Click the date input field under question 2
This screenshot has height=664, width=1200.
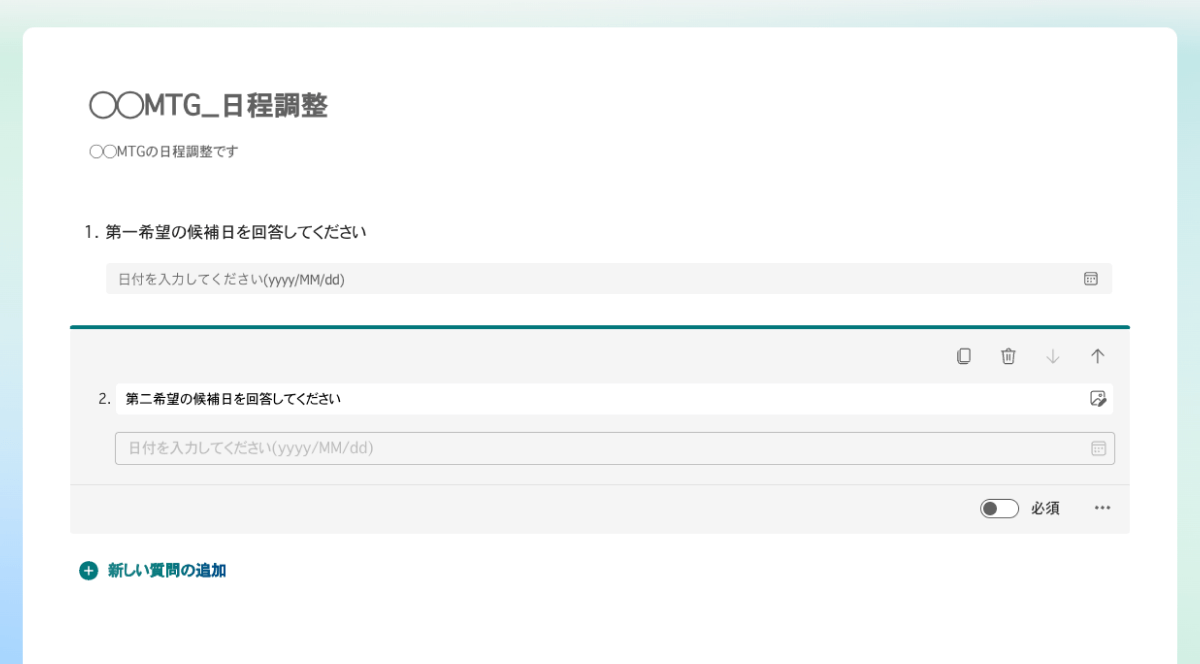pos(600,449)
